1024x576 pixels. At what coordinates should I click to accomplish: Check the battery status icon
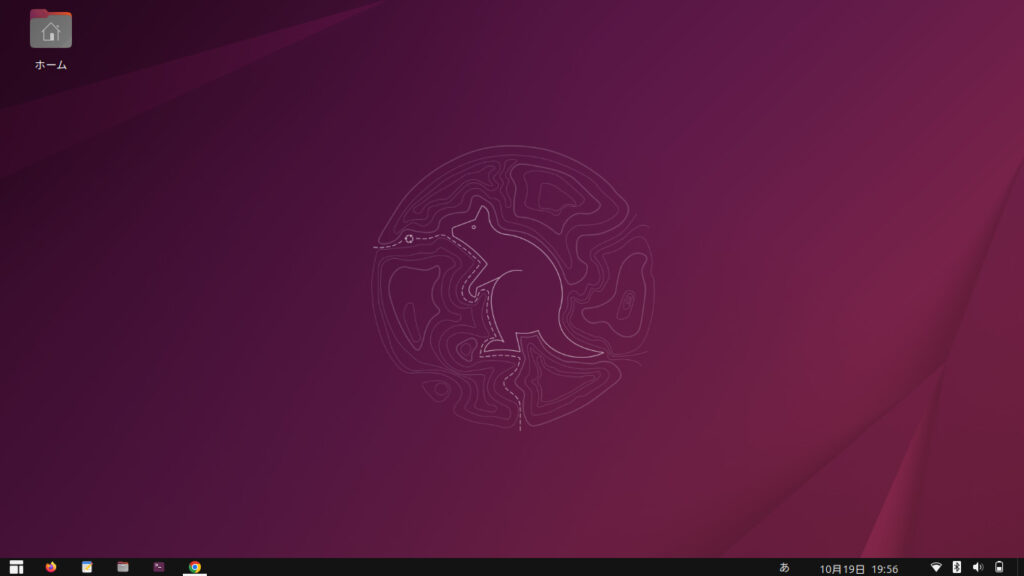coord(998,567)
